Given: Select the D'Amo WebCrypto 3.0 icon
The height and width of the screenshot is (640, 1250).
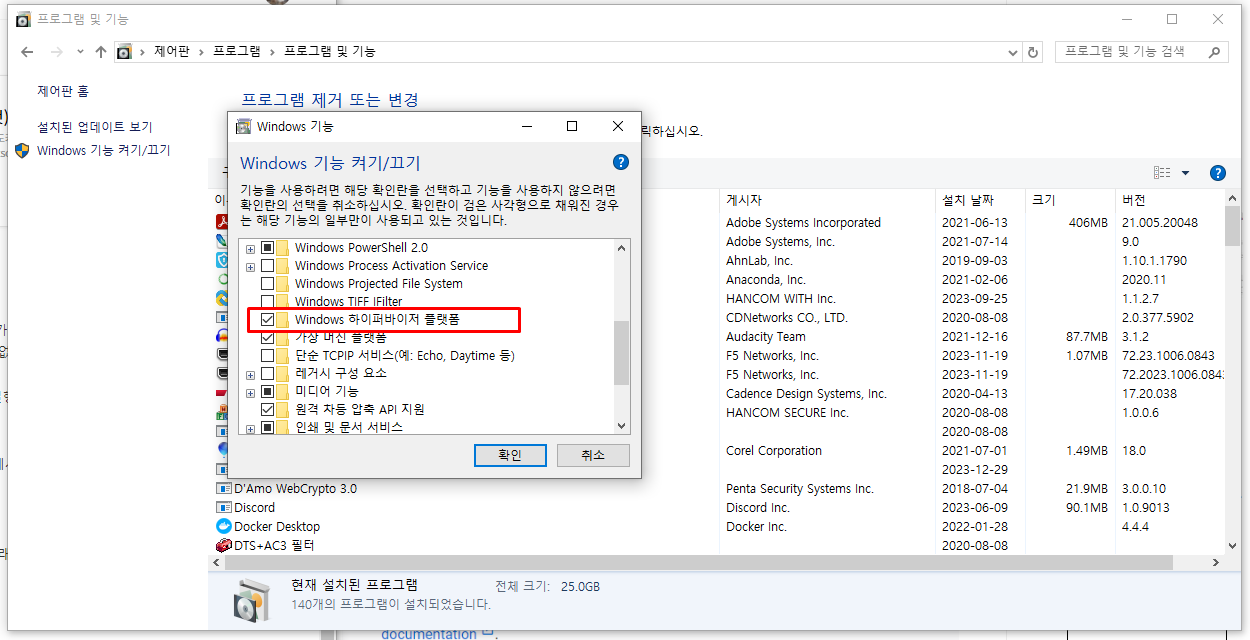Looking at the screenshot, I should pos(224,489).
